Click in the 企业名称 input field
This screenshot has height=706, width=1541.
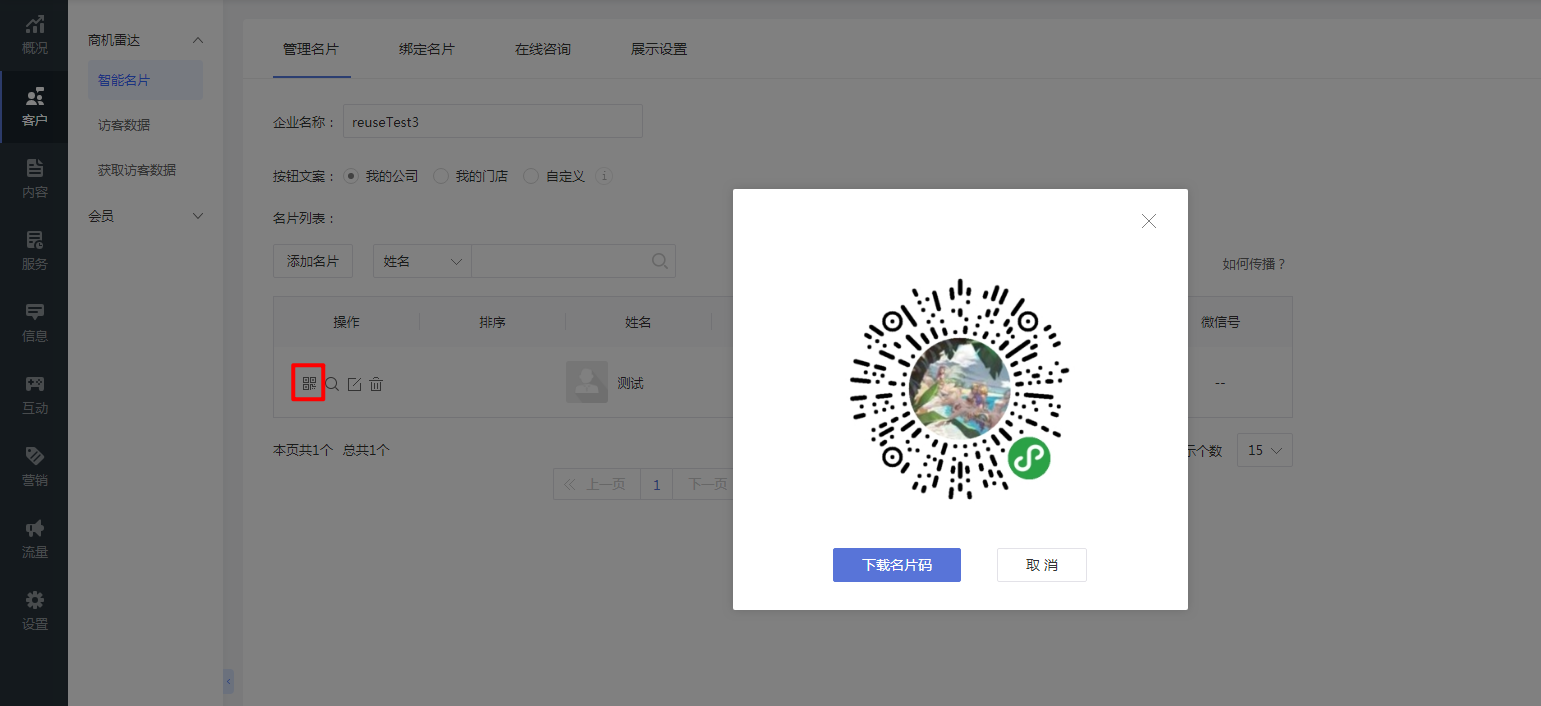493,121
